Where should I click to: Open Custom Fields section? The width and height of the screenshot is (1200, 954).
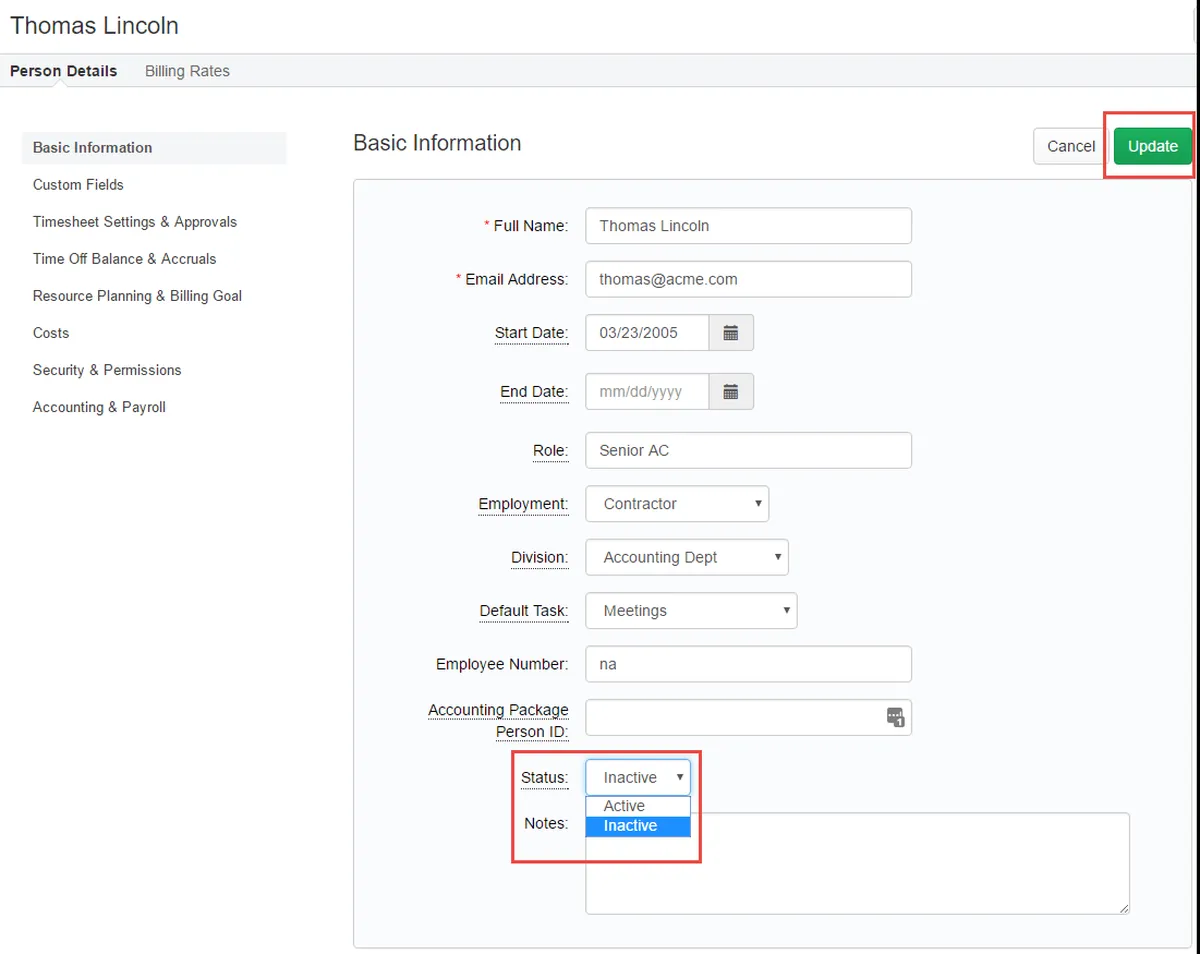[x=78, y=185]
